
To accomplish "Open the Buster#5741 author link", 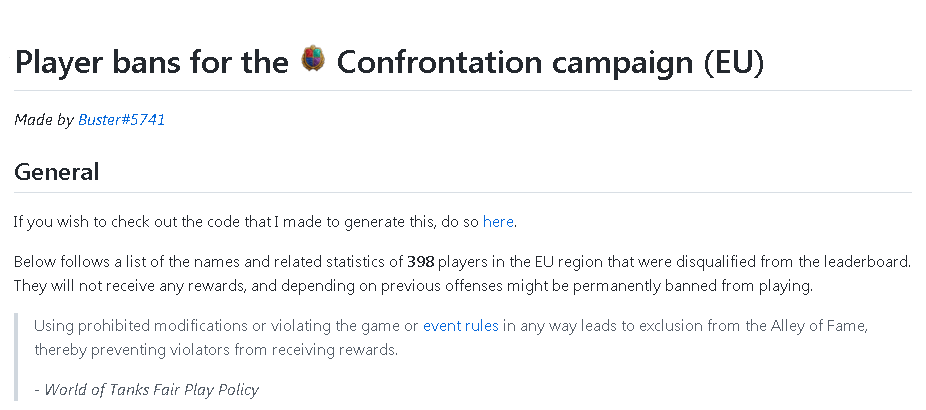I will pos(122,120).
